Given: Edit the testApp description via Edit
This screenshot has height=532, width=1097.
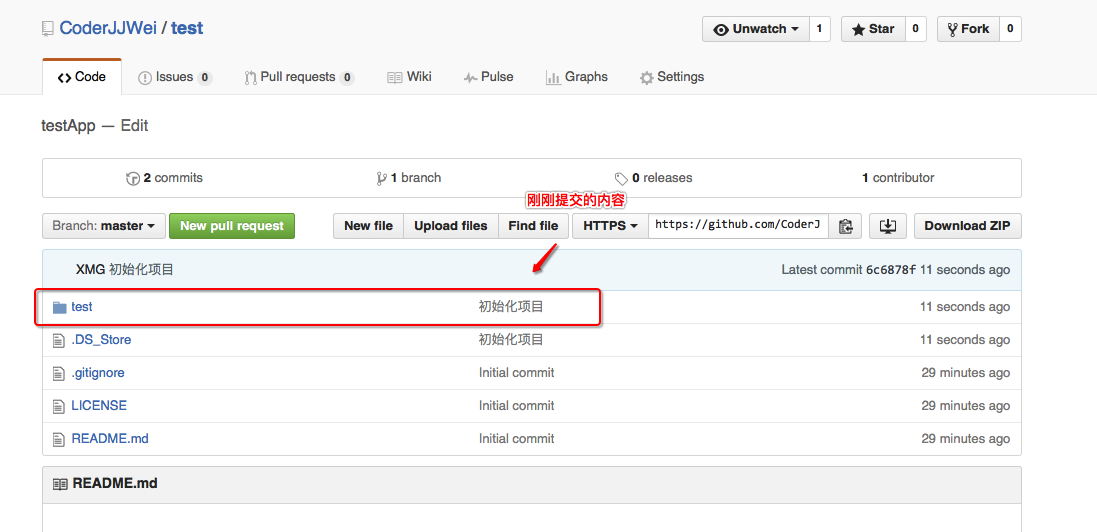Looking at the screenshot, I should [134, 126].
